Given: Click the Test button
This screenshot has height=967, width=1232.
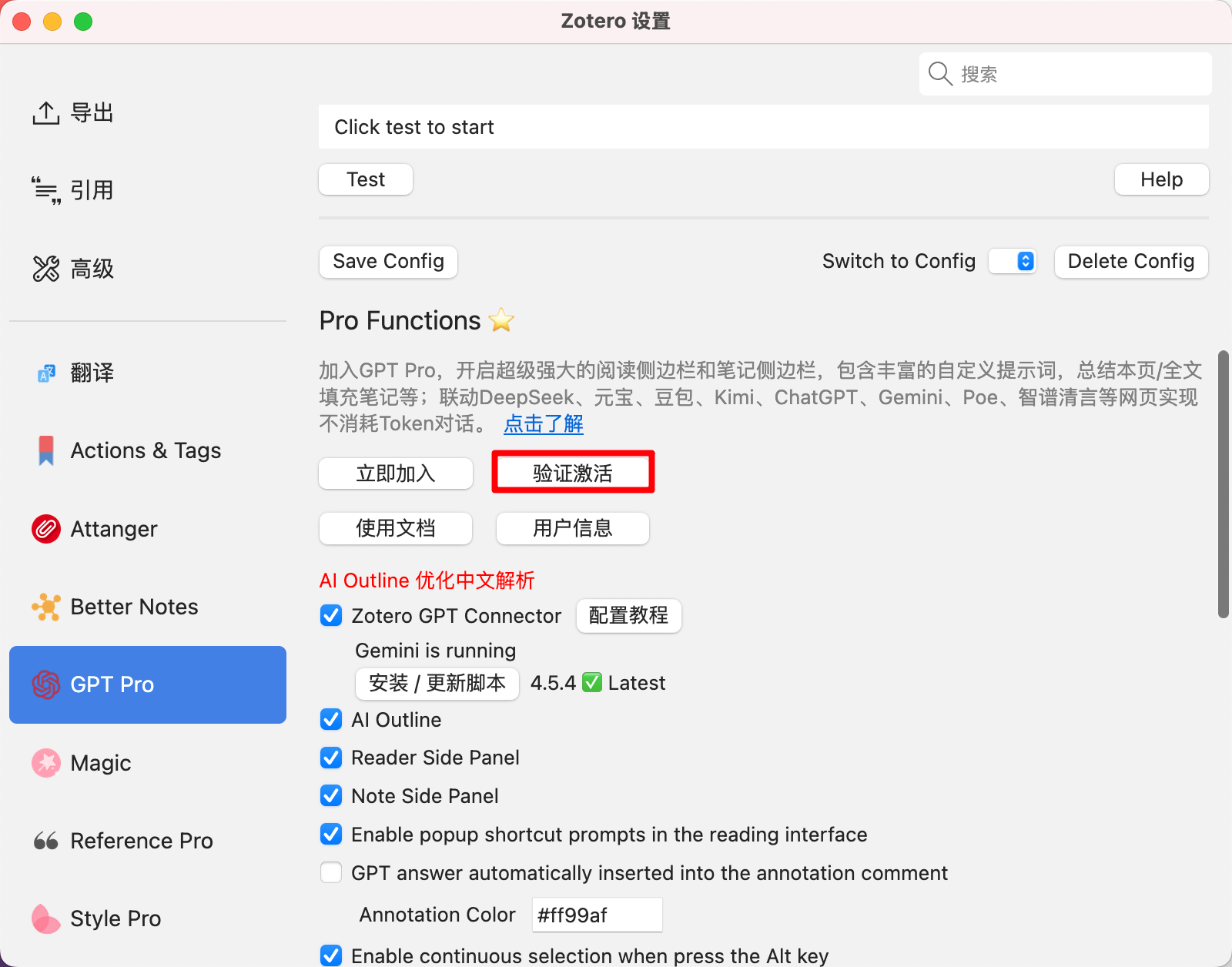Looking at the screenshot, I should click(366, 179).
